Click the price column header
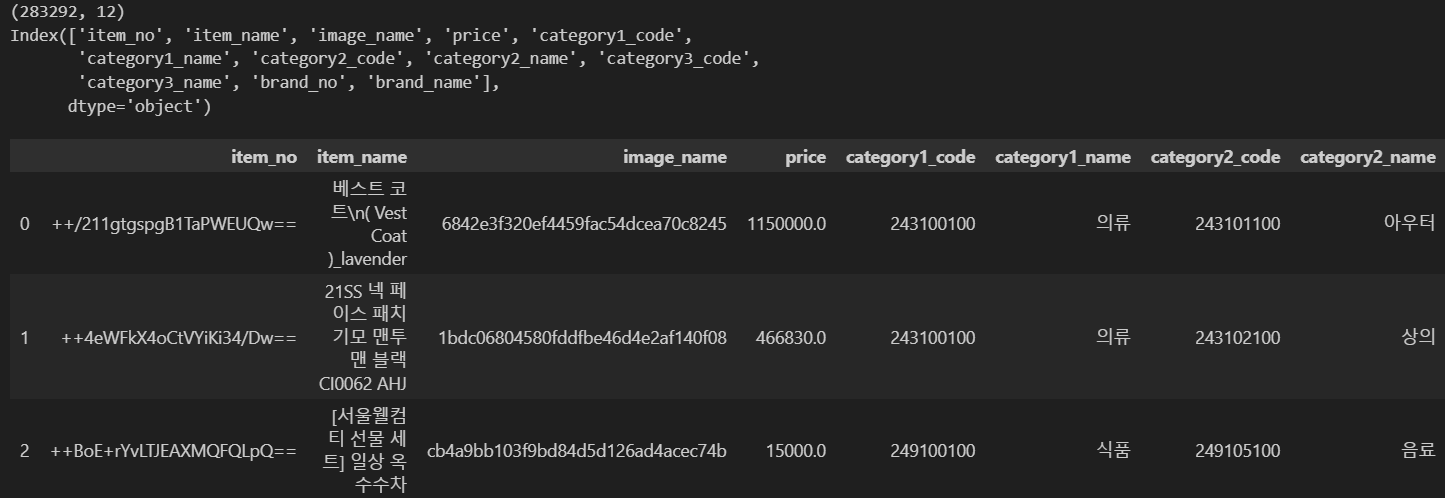 (806, 157)
